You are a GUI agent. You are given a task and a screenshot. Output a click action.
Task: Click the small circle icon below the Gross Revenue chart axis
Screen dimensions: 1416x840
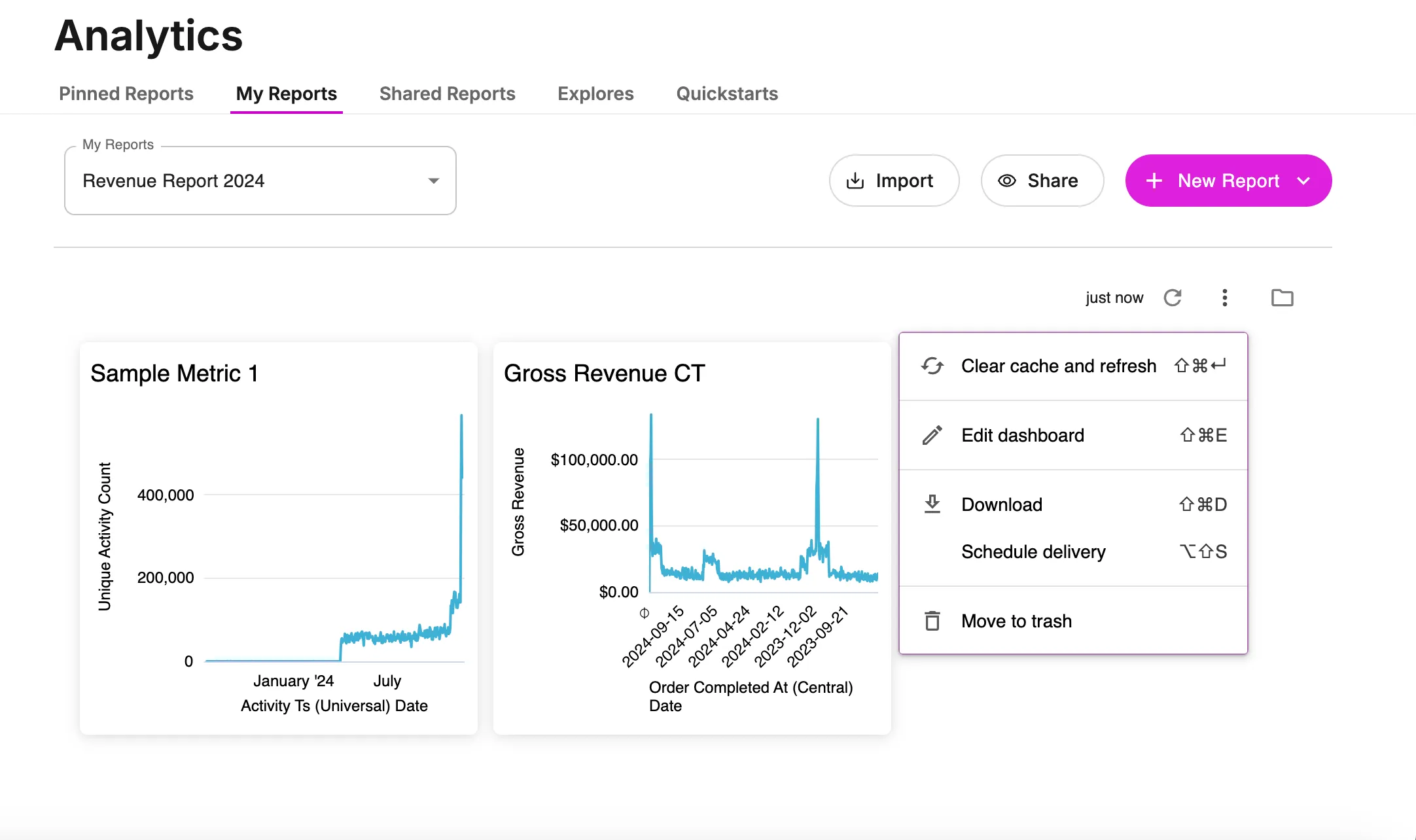pos(645,613)
